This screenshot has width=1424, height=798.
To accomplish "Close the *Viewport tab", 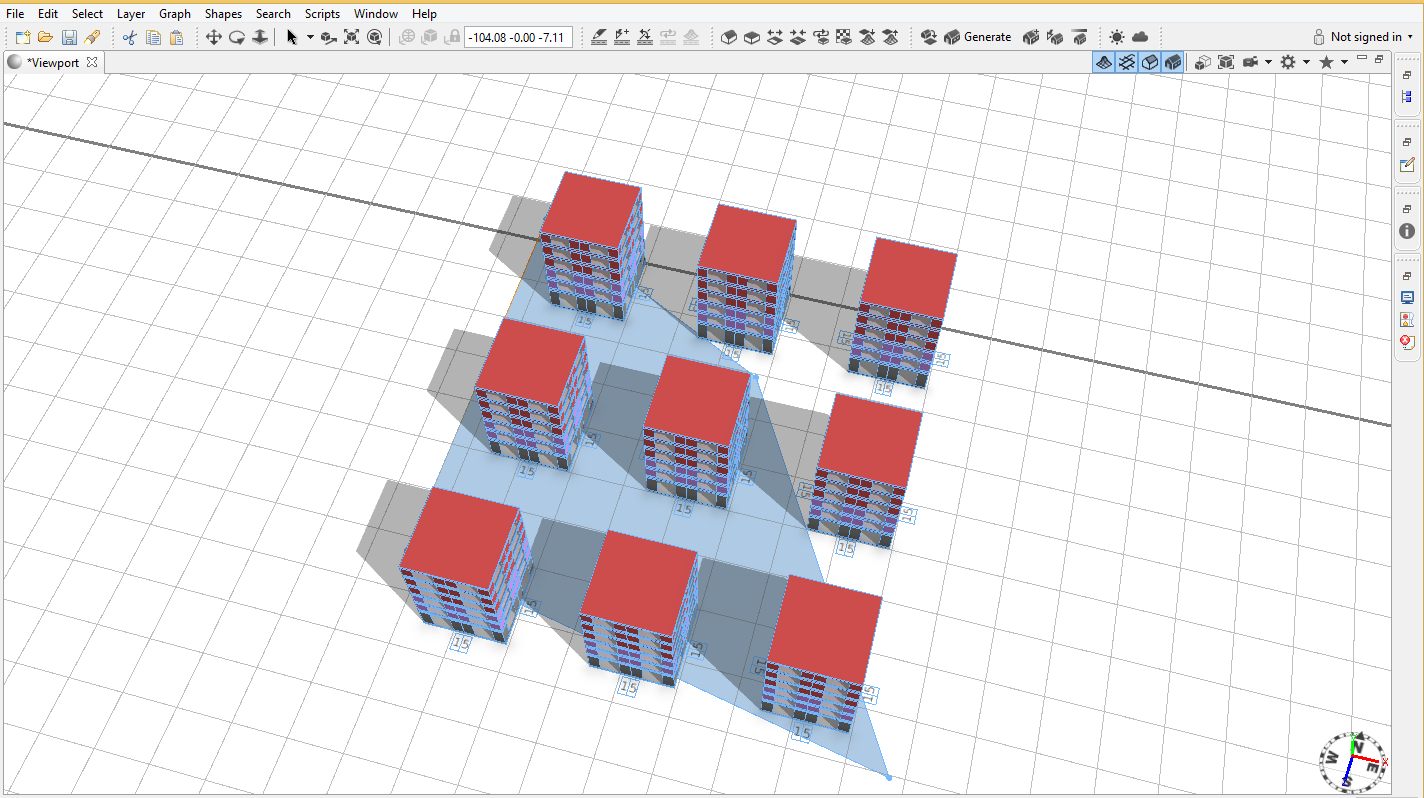I will [92, 62].
